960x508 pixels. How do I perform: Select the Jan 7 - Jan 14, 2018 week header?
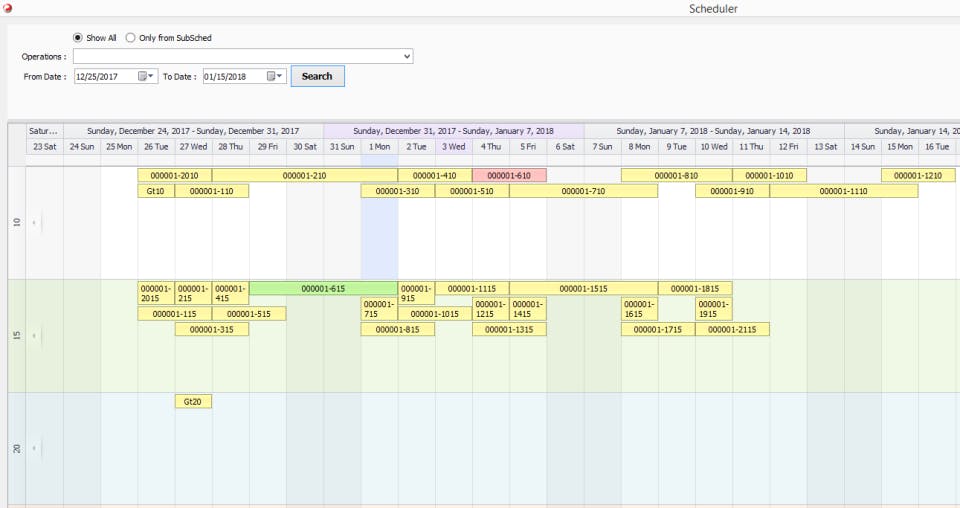click(x=713, y=131)
